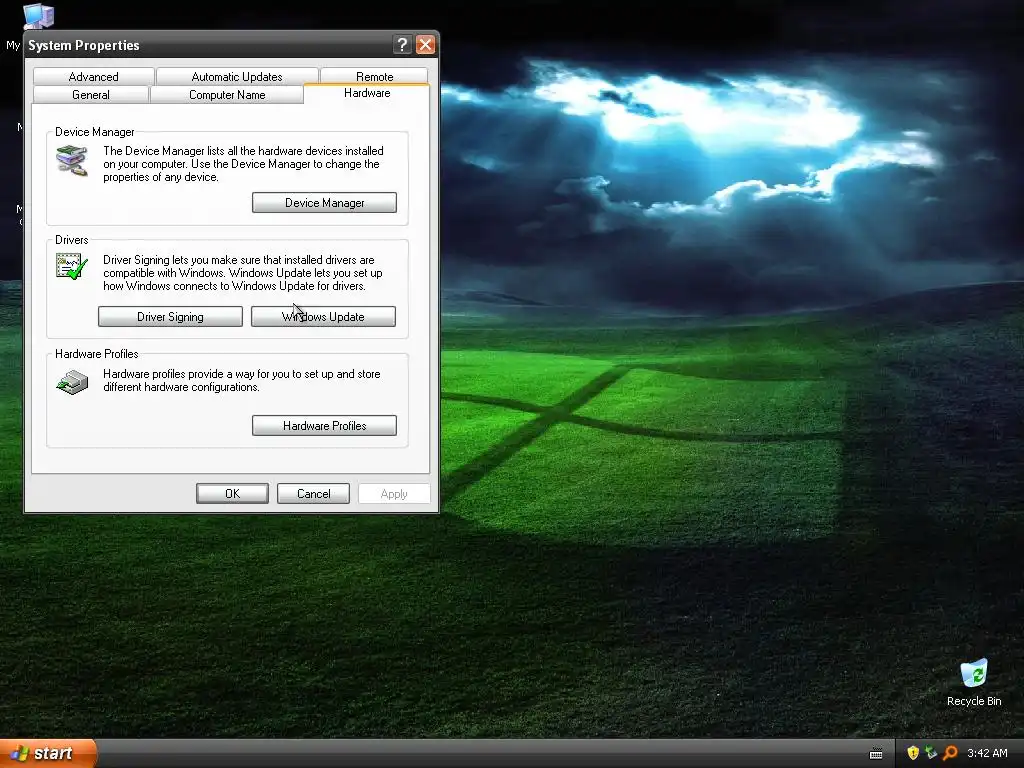Click the yellow security shield tray icon
This screenshot has width=1024, height=768.
[913, 753]
